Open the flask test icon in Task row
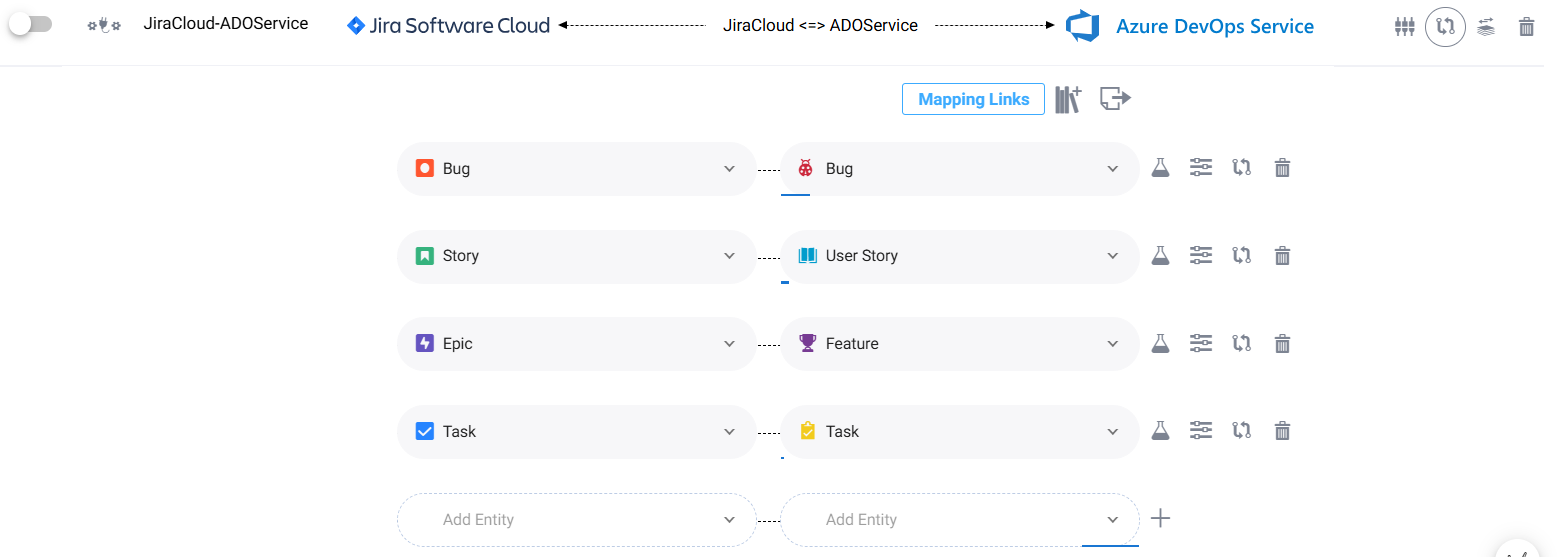1557x557 pixels. [1160, 430]
